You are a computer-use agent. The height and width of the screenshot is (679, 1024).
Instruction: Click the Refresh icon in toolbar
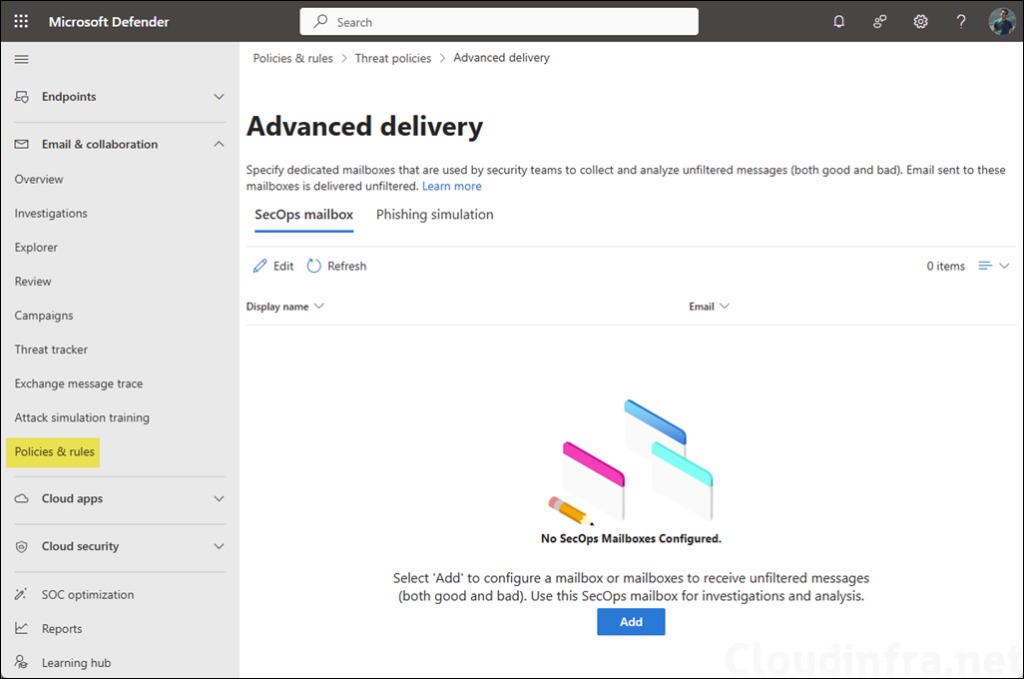[314, 266]
